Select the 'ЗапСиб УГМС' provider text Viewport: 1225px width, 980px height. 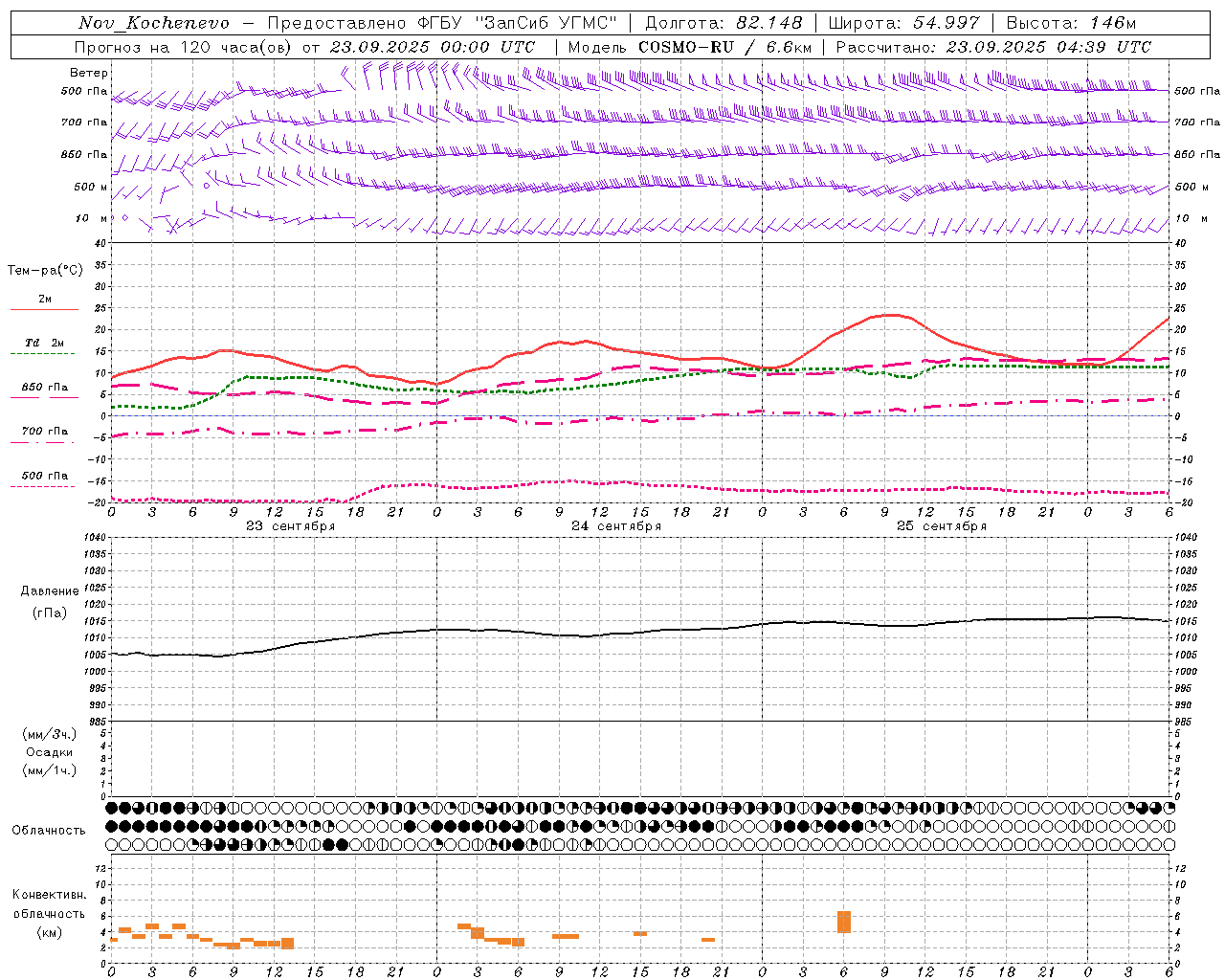pyautogui.click(x=546, y=23)
